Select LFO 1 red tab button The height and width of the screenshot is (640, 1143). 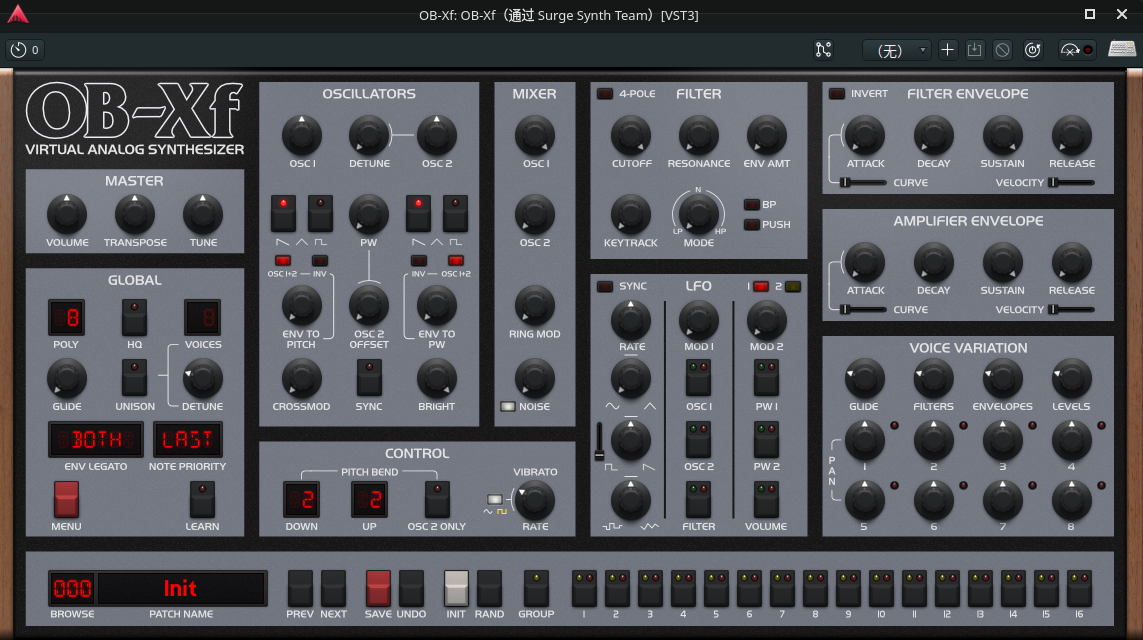click(761, 286)
